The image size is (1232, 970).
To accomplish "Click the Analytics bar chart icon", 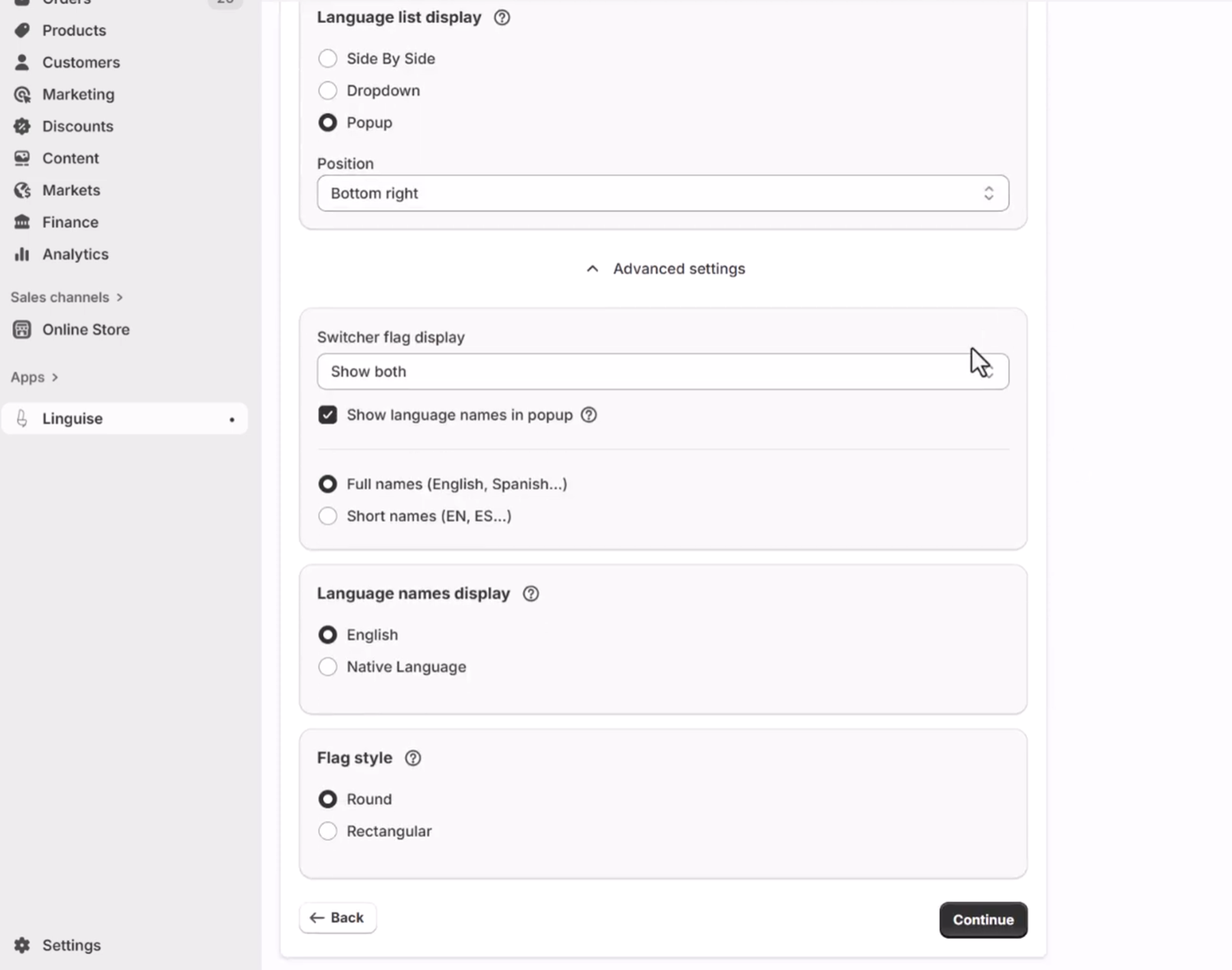I will [x=22, y=255].
